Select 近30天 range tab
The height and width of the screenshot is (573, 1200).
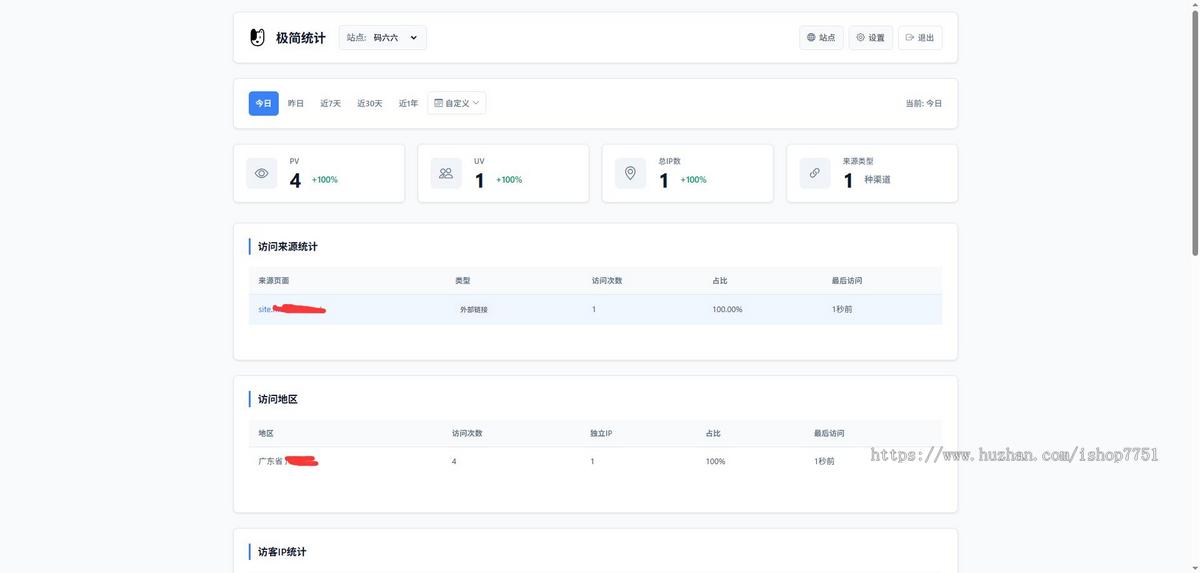[x=370, y=103]
